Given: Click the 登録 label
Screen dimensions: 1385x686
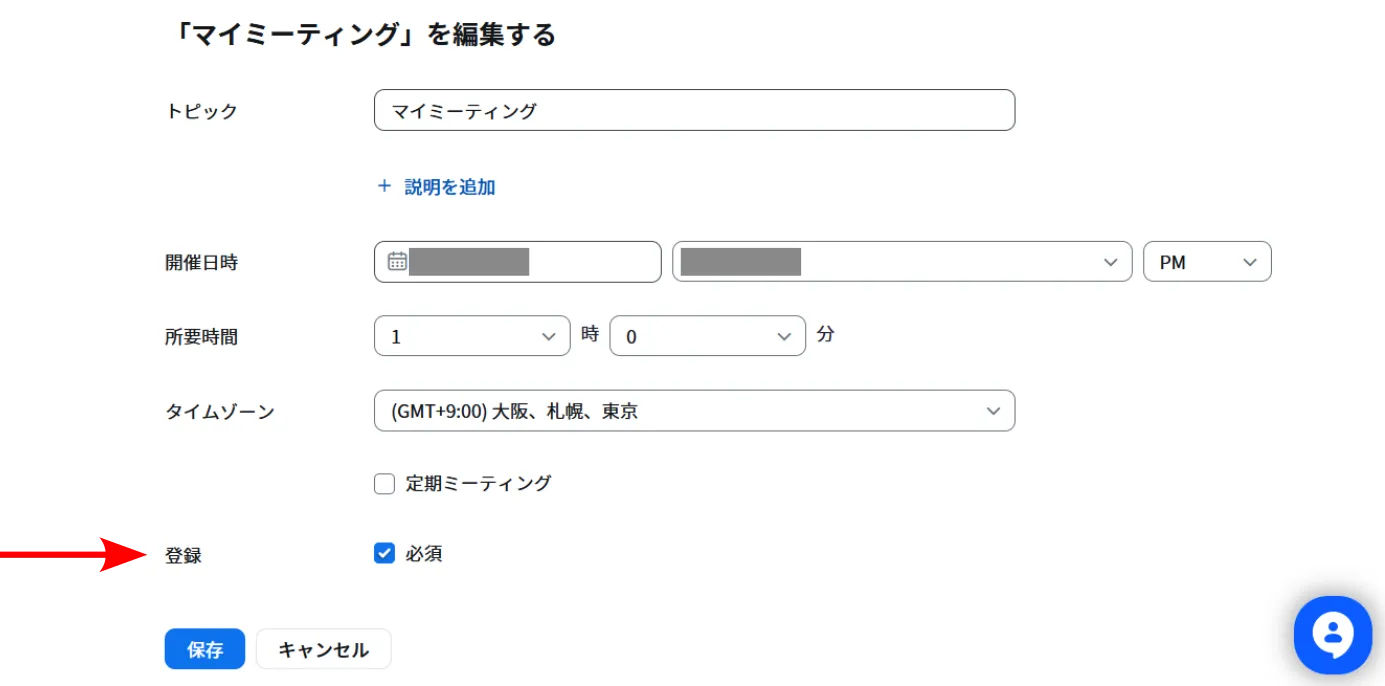Looking at the screenshot, I should [183, 555].
